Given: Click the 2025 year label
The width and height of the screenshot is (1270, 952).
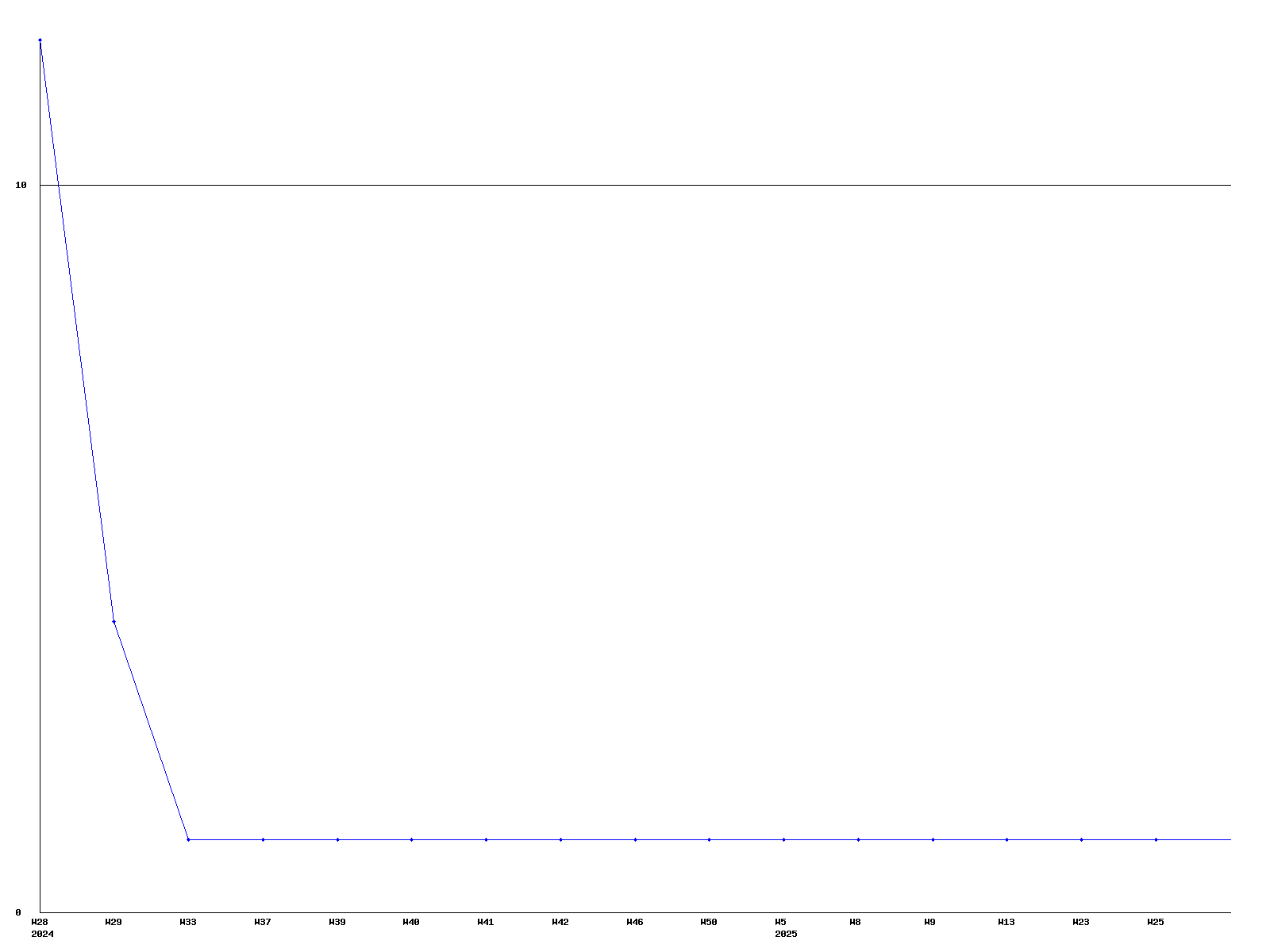Looking at the screenshot, I should coord(786,934).
